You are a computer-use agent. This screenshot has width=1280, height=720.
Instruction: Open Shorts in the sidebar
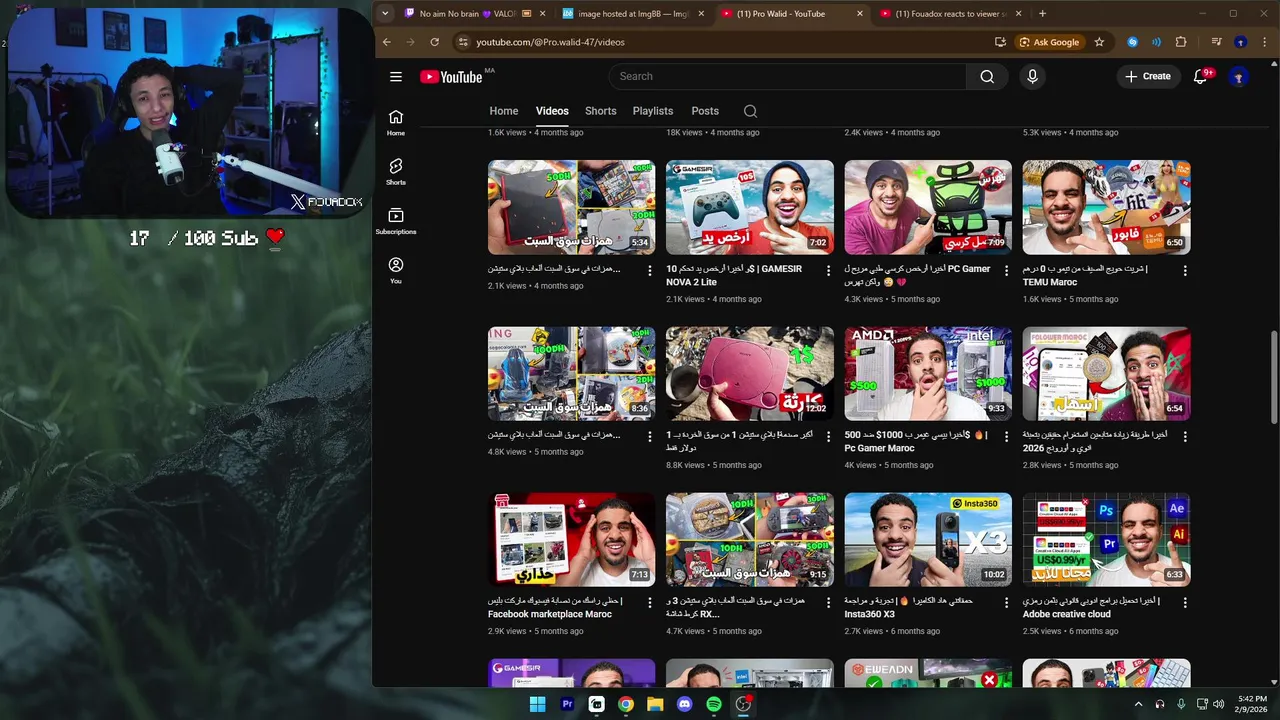pyautogui.click(x=396, y=172)
